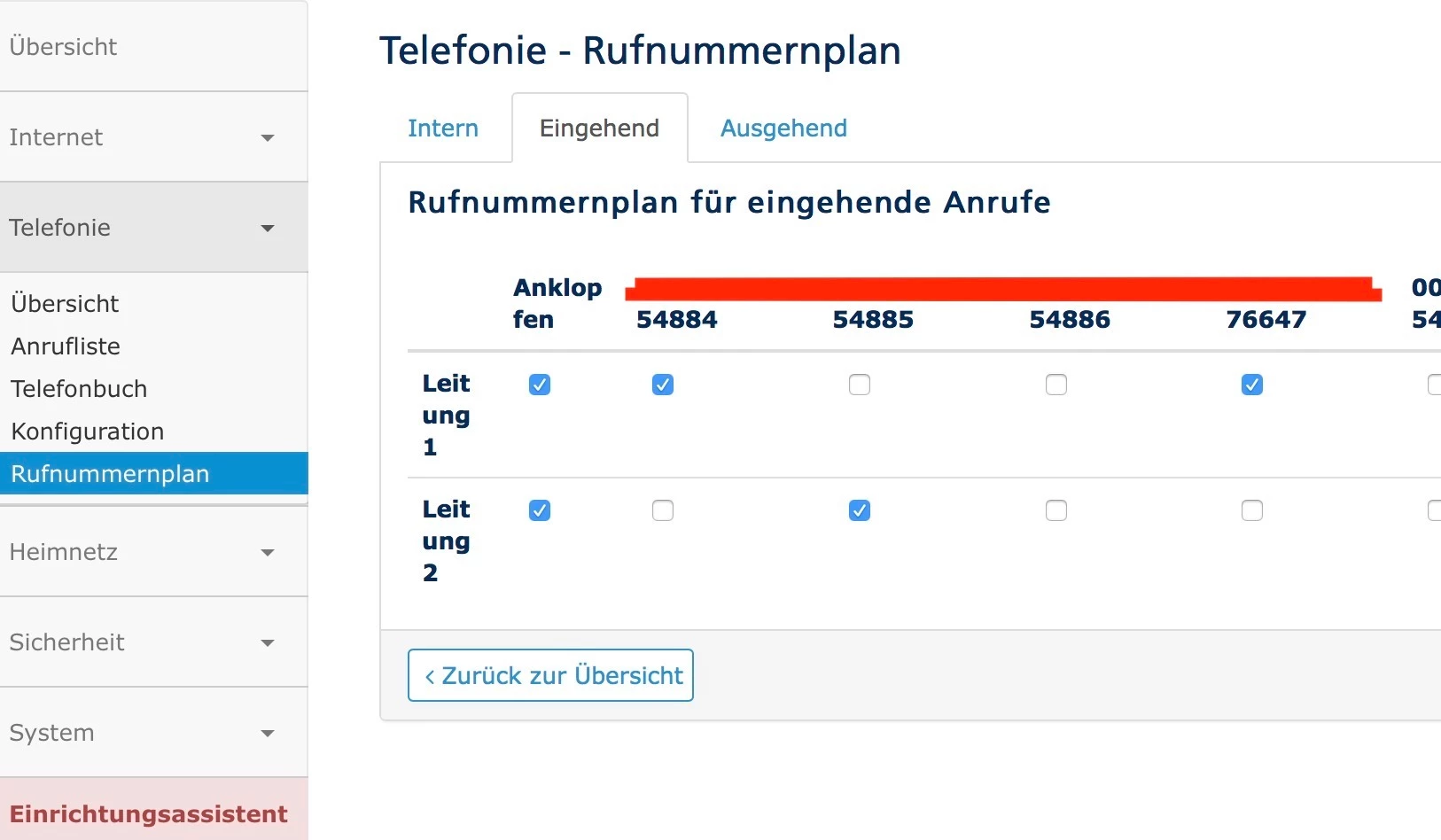Uncheck 76647 for Leitung 1
1441x840 pixels.
click(x=1252, y=385)
